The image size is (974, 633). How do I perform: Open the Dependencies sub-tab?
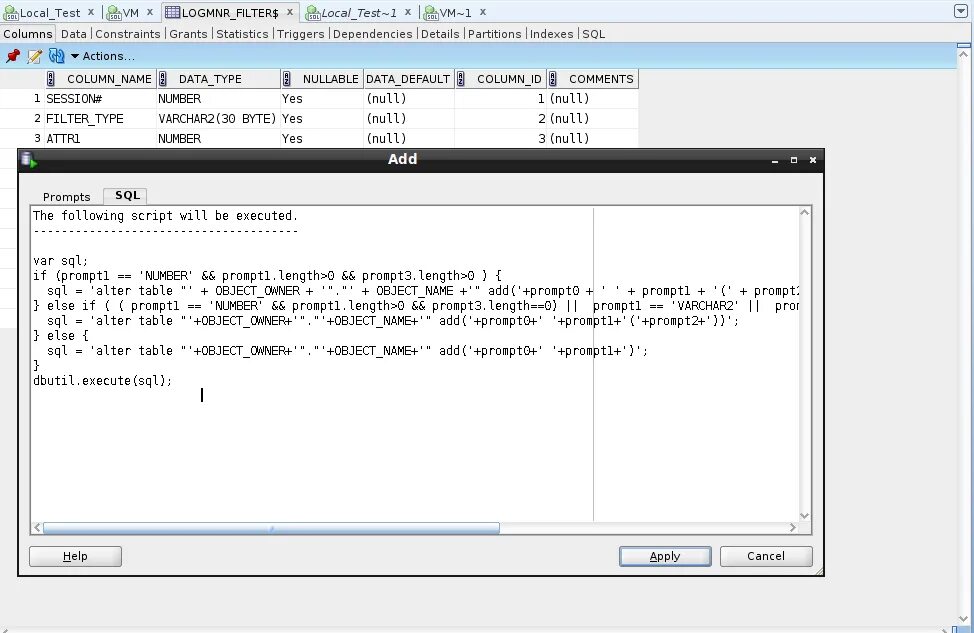(373, 34)
